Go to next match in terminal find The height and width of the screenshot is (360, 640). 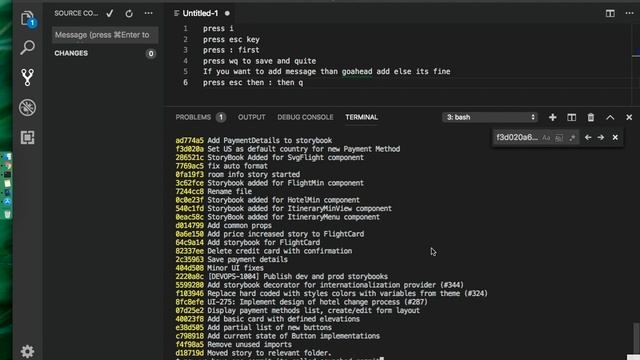(600, 138)
